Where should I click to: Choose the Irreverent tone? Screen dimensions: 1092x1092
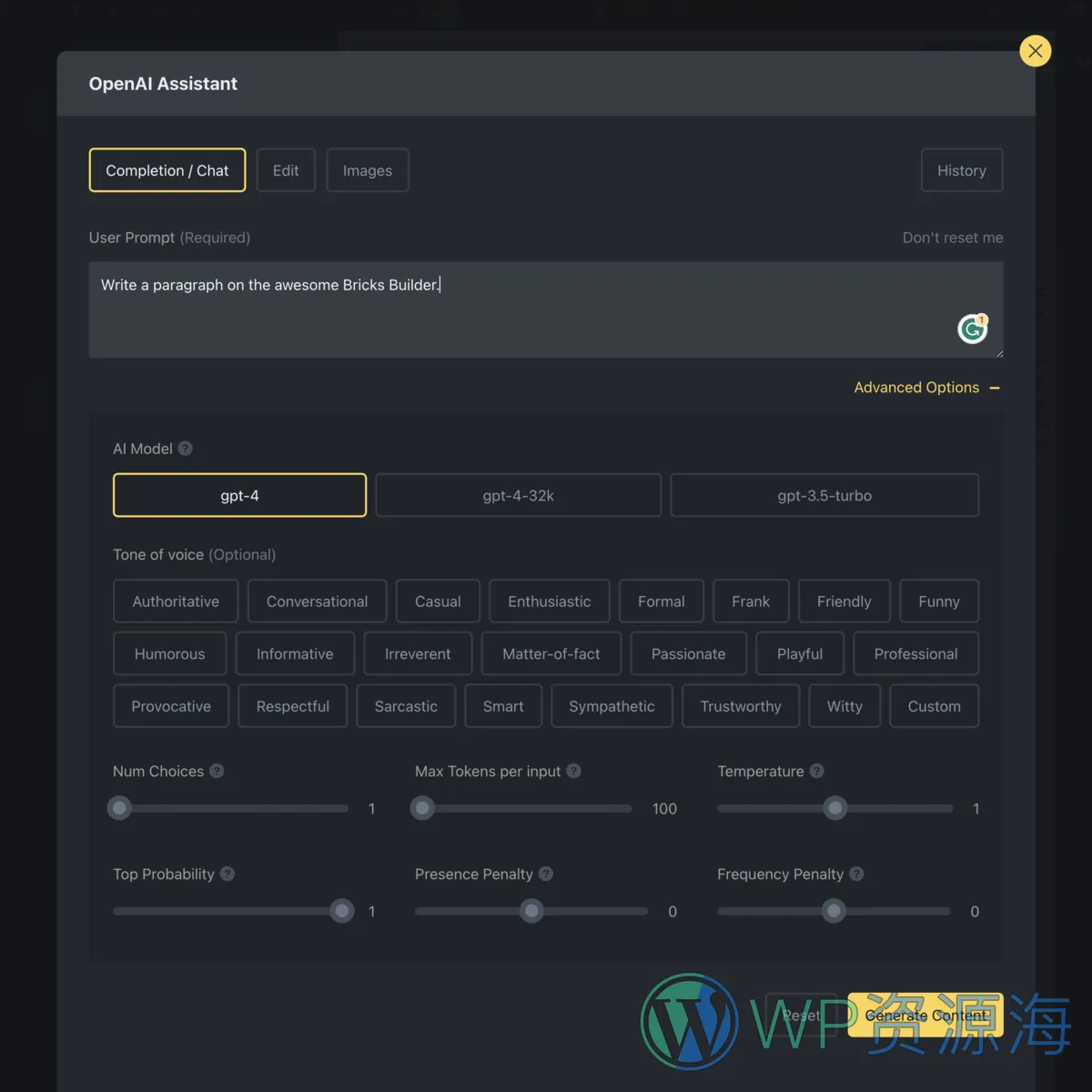coord(418,653)
